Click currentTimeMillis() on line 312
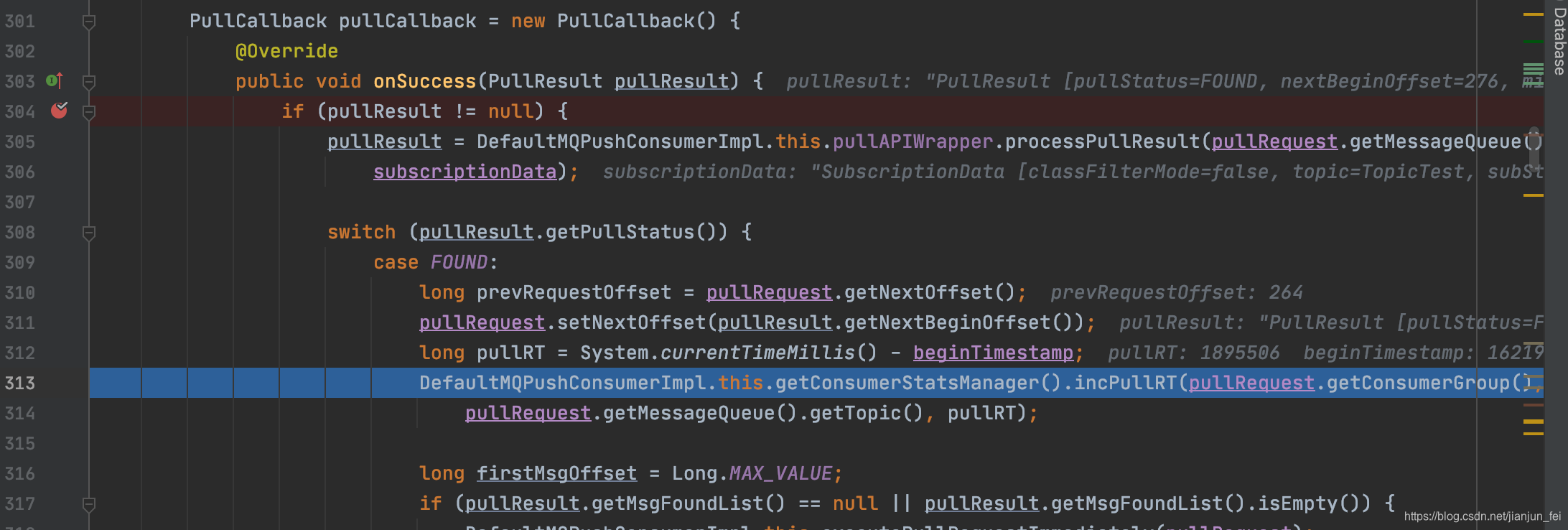Screen dimensions: 1568x530 769,353
